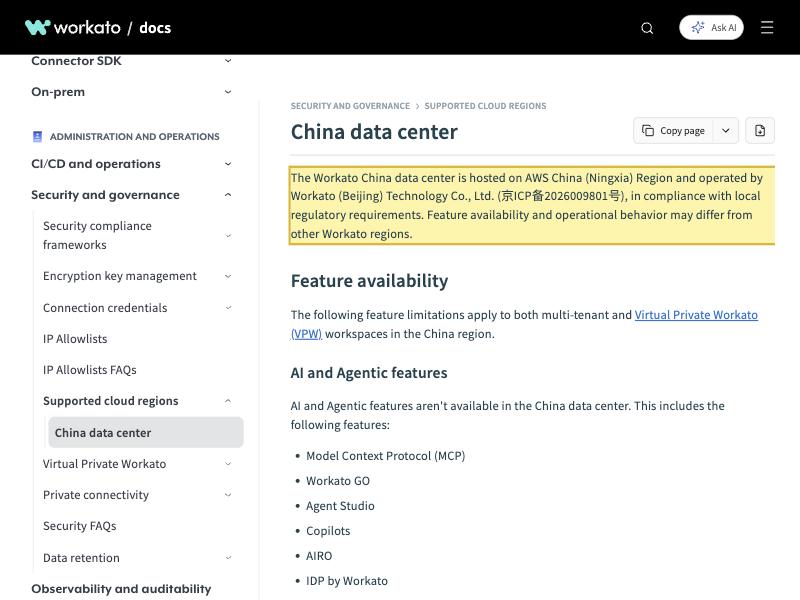Expand Encryption key management chevron
This screenshot has height=600, width=800.
coord(228,276)
